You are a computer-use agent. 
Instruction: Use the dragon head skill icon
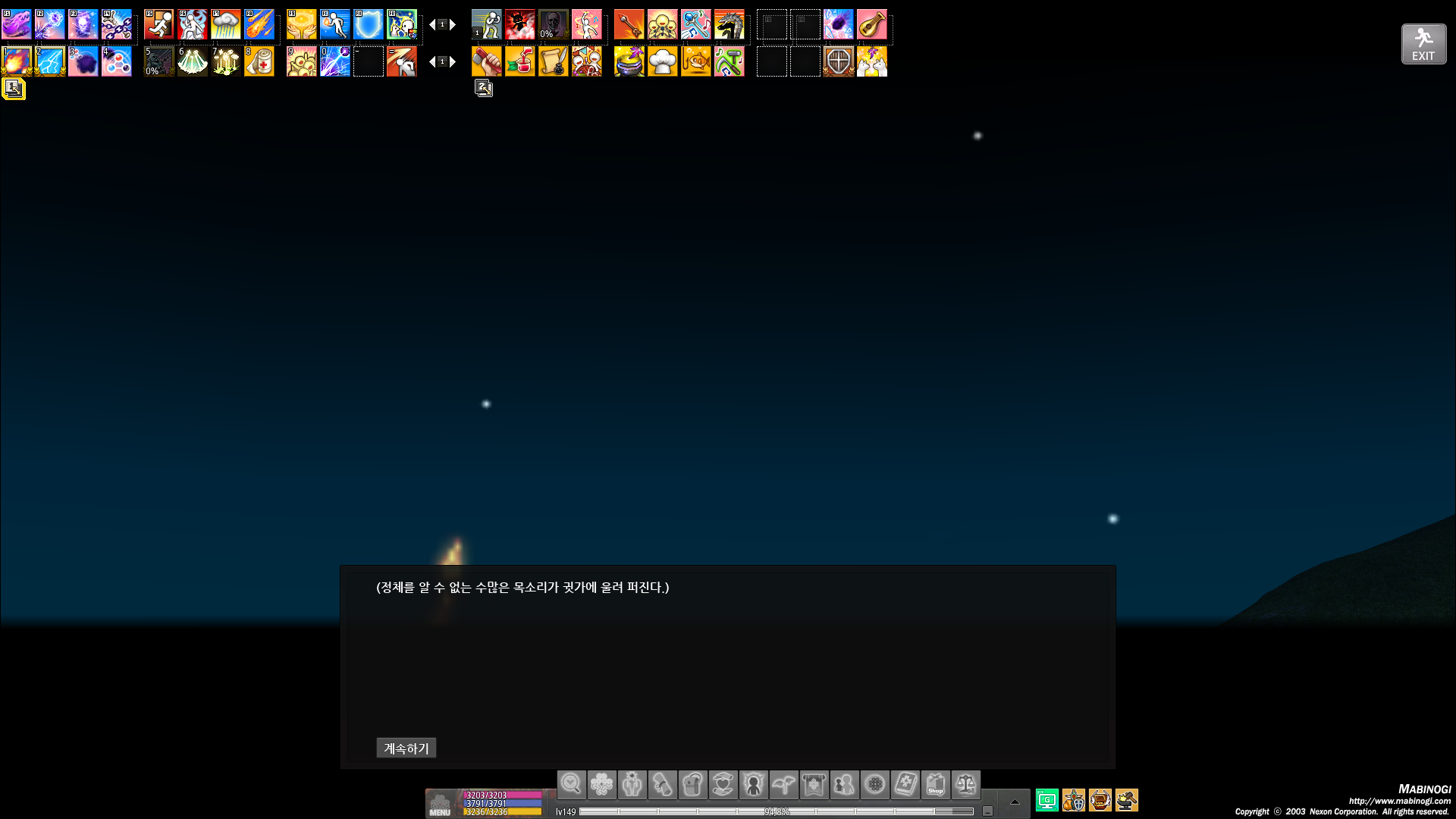730,24
